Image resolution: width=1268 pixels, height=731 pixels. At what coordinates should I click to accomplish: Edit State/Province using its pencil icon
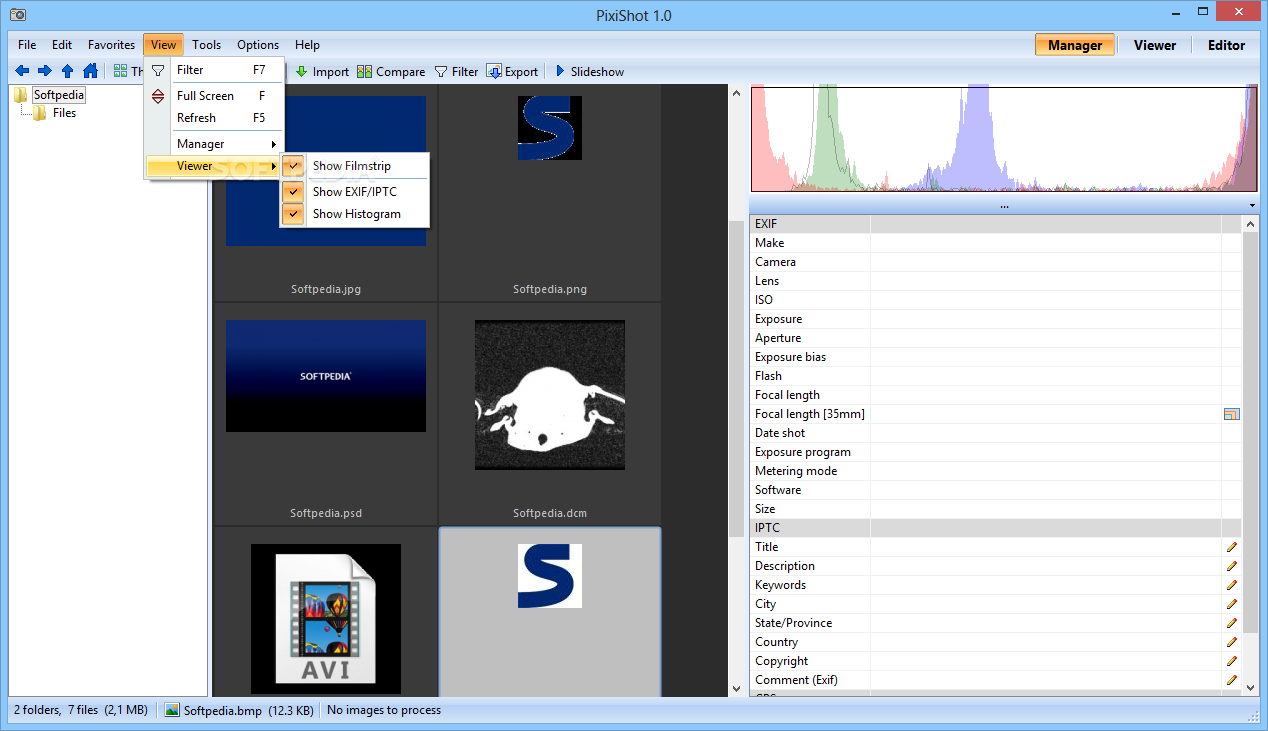coord(1231,623)
